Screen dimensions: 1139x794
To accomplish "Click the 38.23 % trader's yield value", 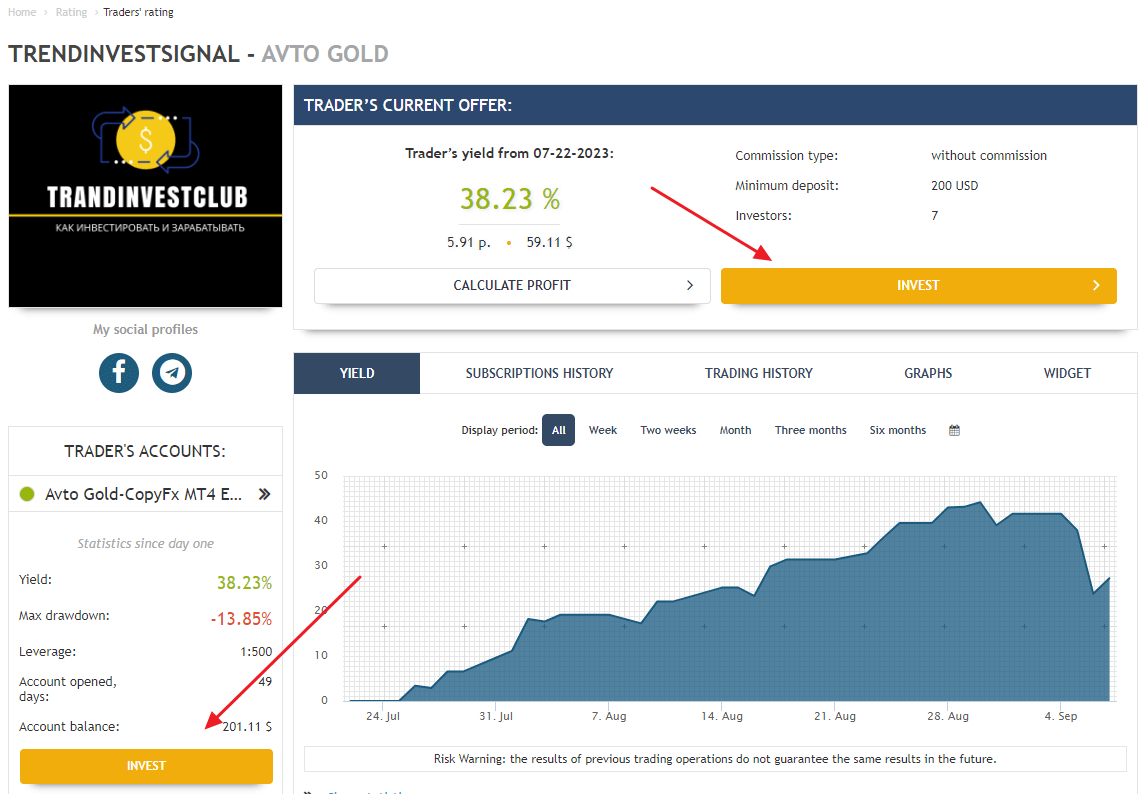I will tap(510, 199).
